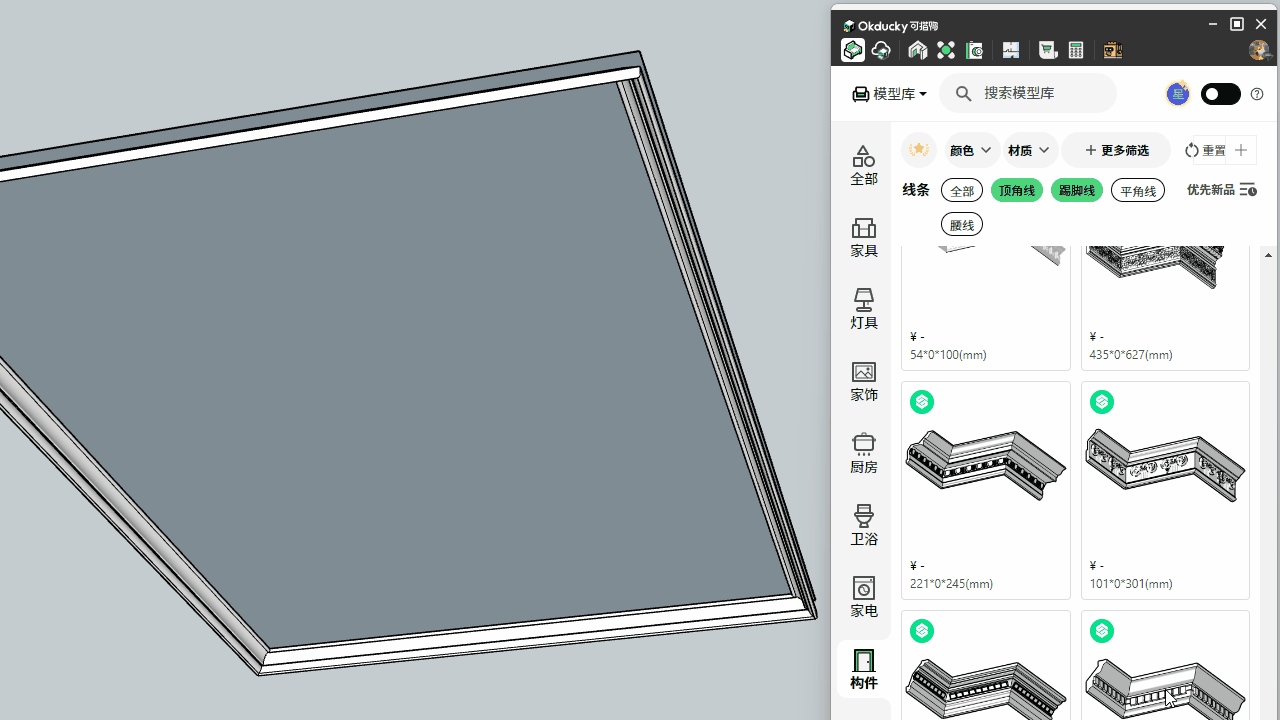The image size is (1280, 720).
Task: Open the user avatar in title toolbar
Action: (x=1259, y=50)
